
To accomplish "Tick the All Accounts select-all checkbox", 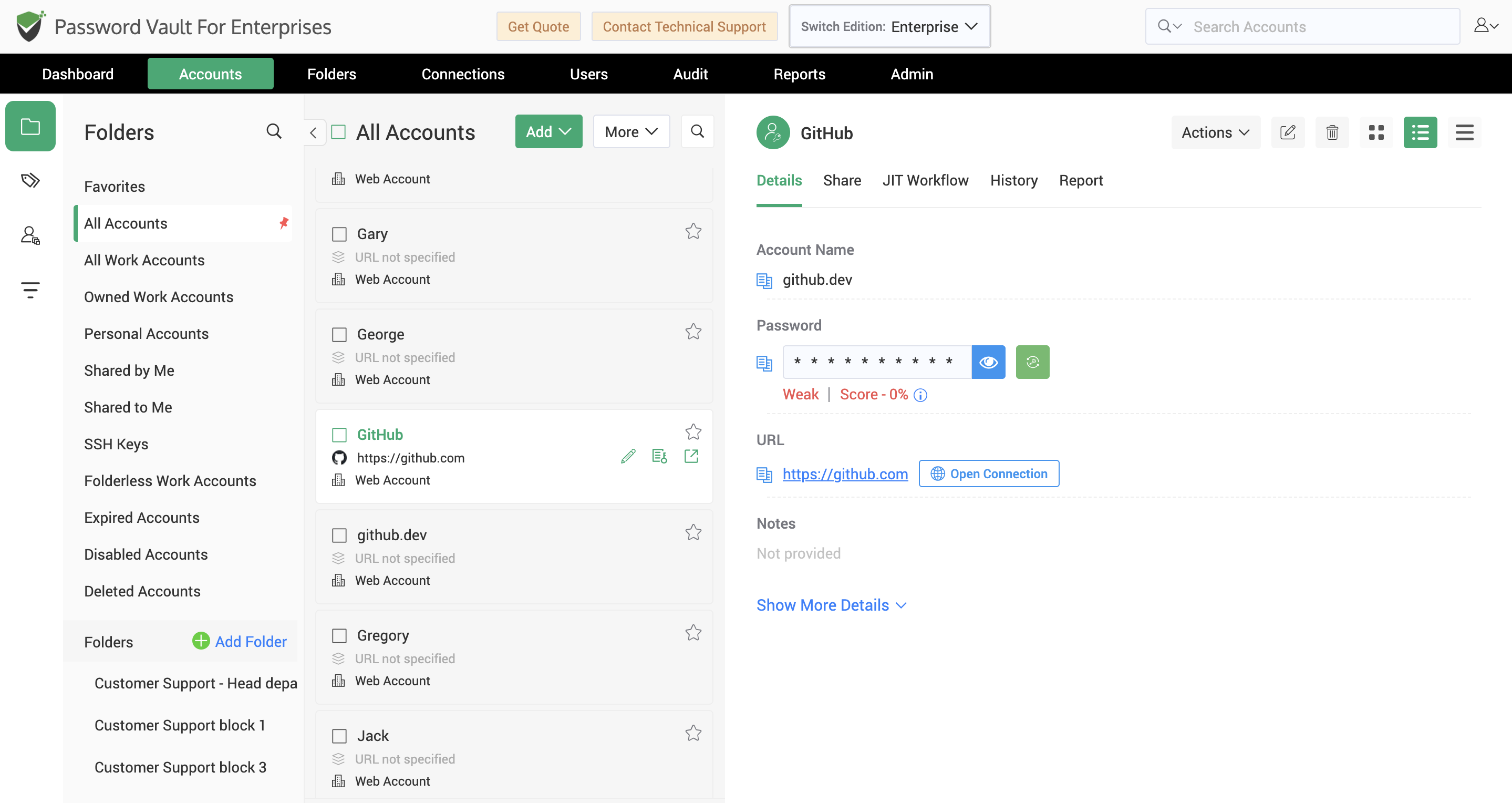I will tap(339, 132).
